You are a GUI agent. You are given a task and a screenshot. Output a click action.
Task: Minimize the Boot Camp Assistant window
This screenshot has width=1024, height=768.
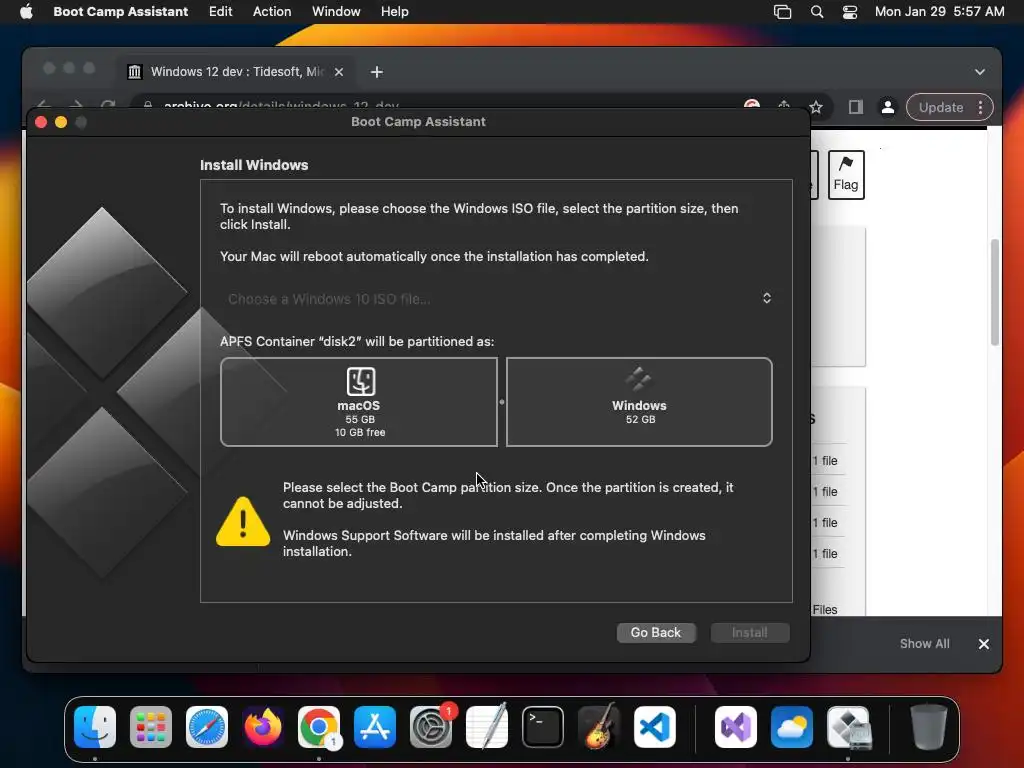coord(61,122)
